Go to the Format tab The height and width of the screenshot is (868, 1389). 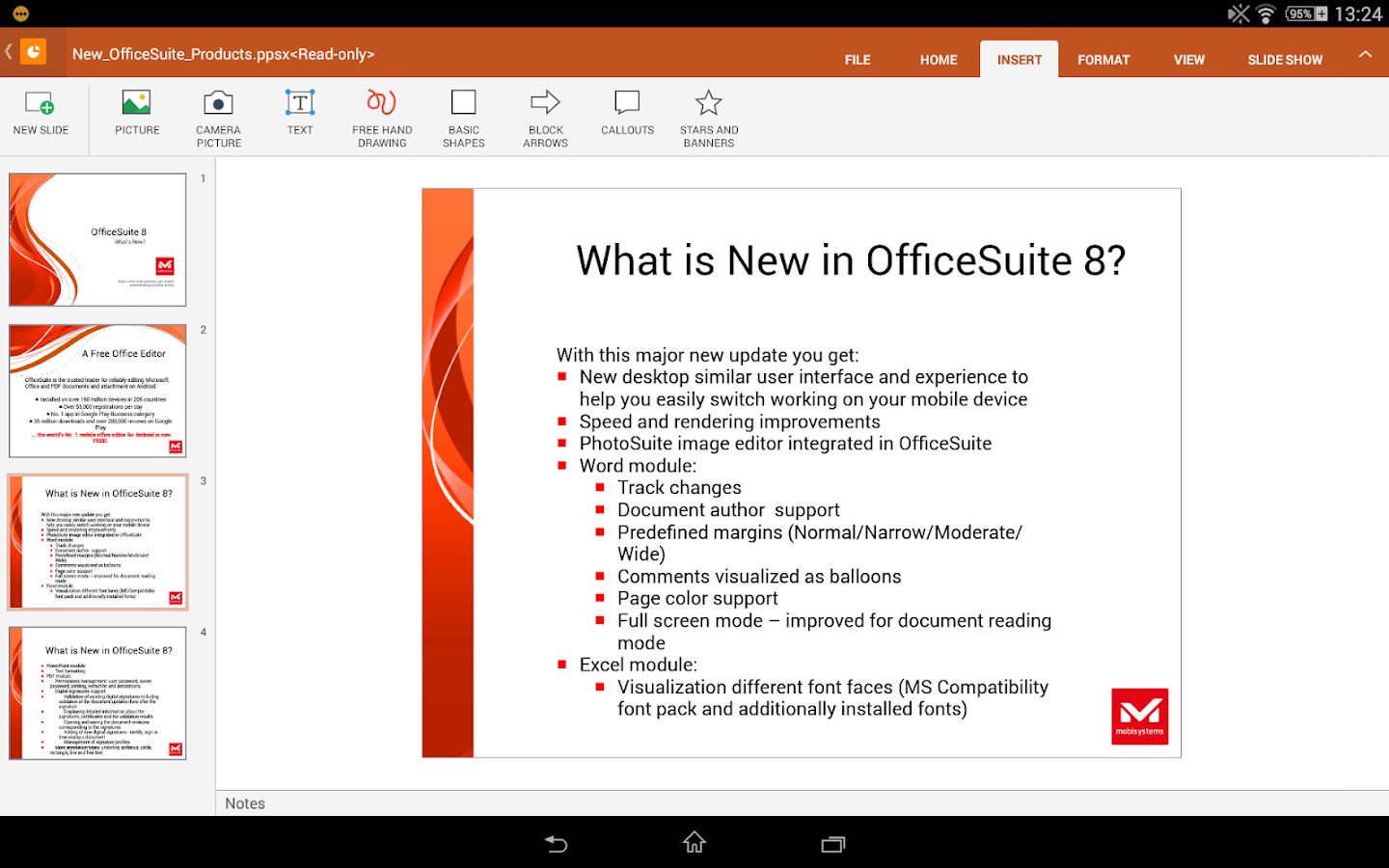tap(1103, 60)
